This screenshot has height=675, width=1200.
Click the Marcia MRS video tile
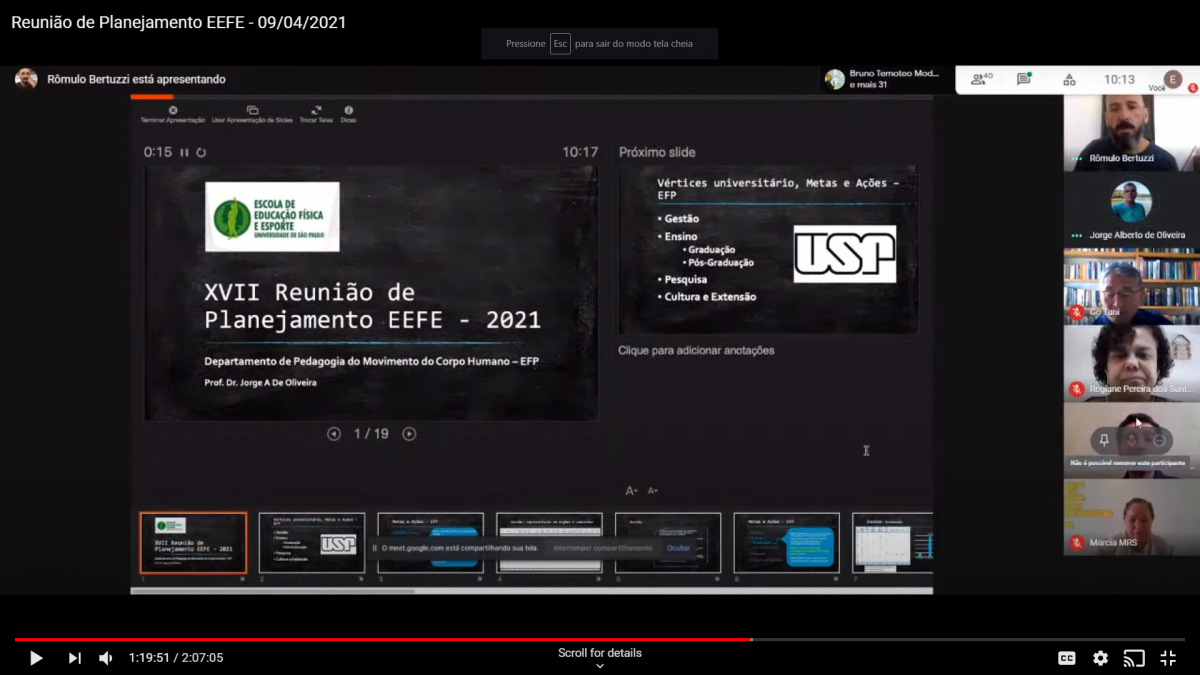click(1131, 517)
